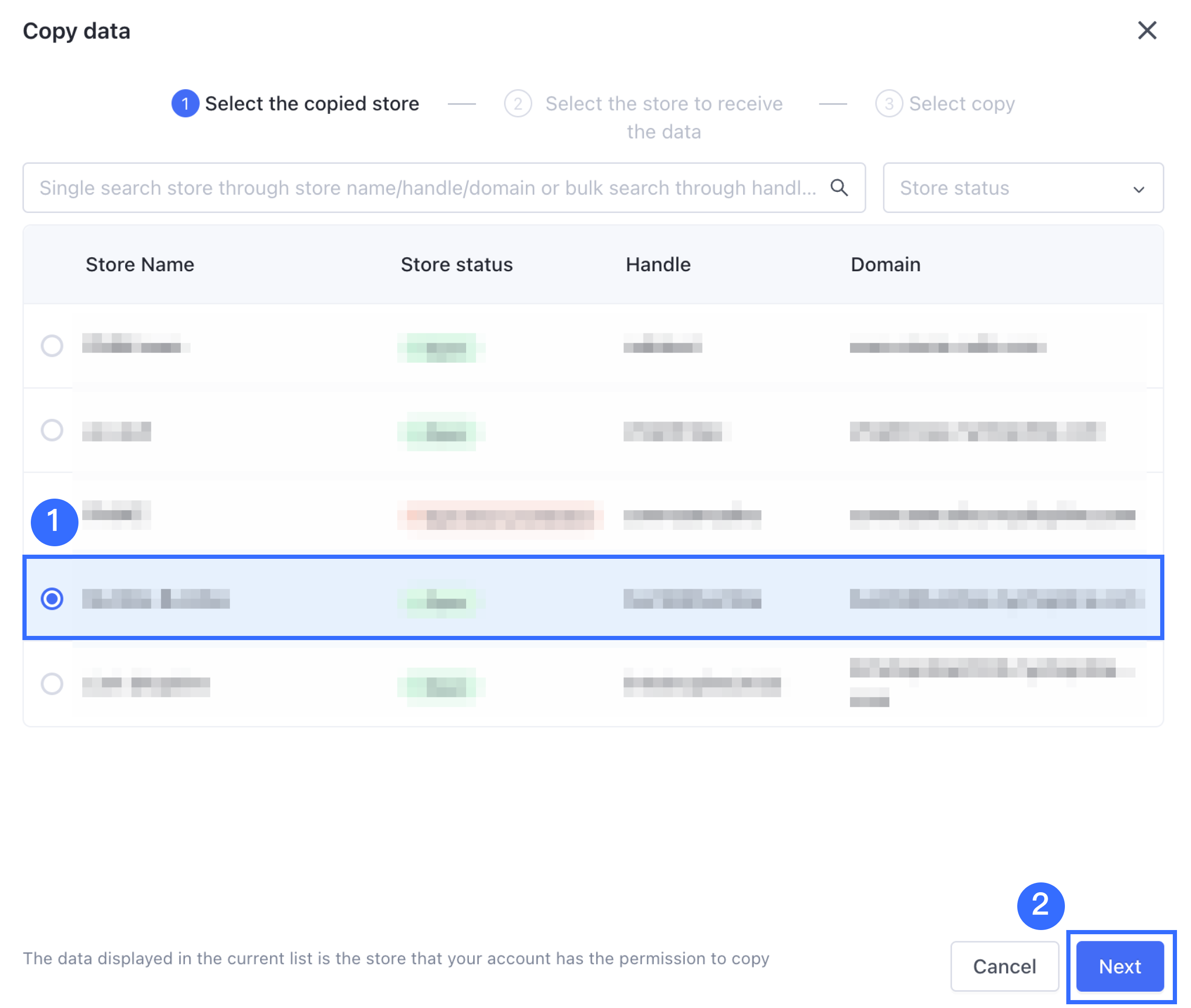Select the second store row radio button
The image size is (1191, 1008).
[x=52, y=430]
